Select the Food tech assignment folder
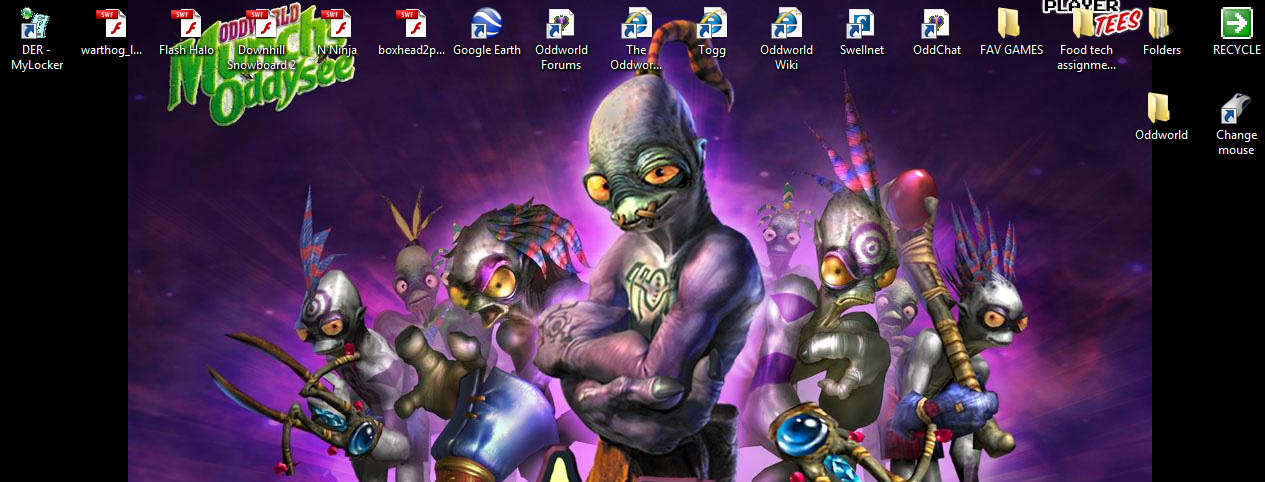This screenshot has height=482, width=1265. 1086,24
